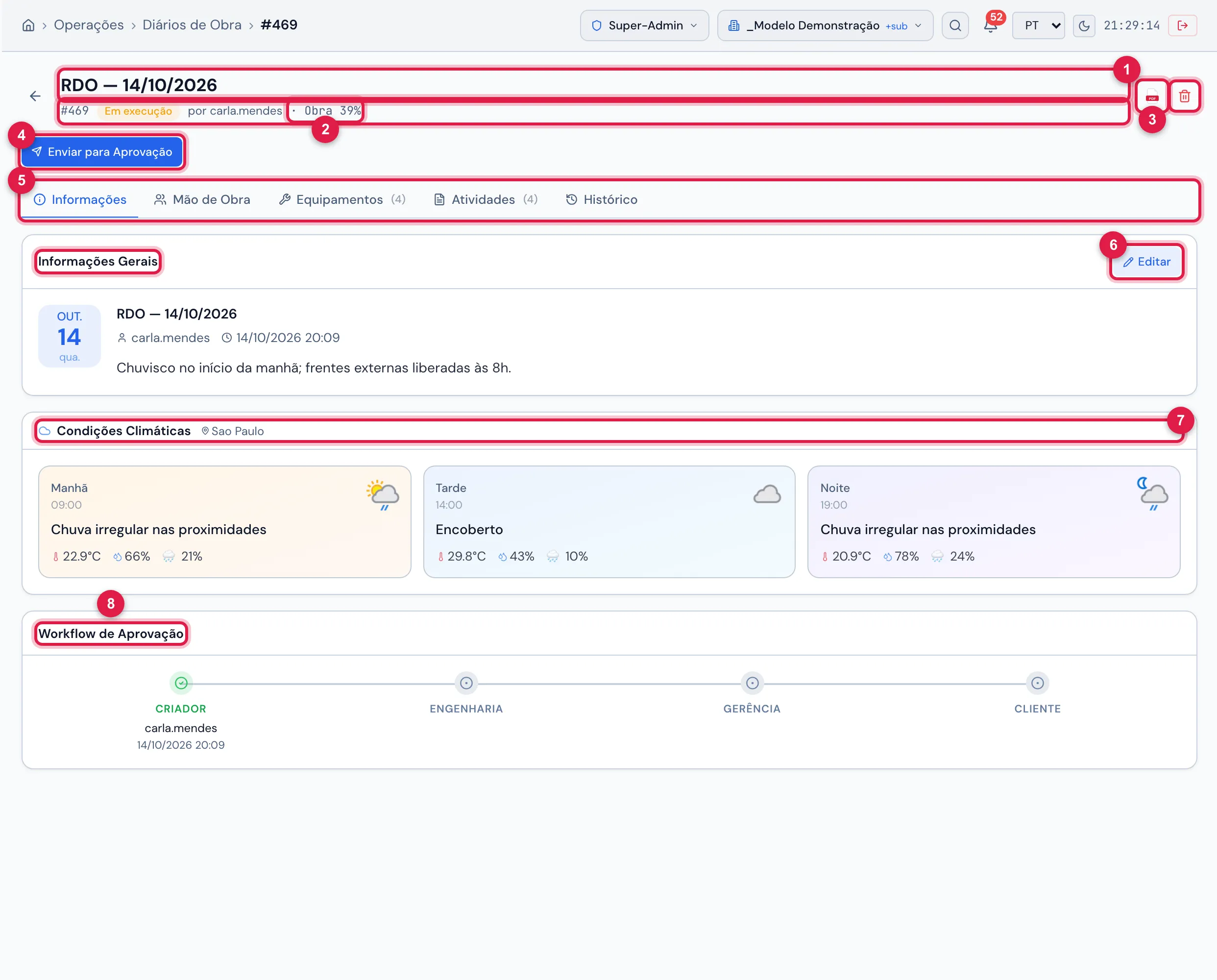Click the back arrow beside RDO title
The height and width of the screenshot is (980, 1217).
35,96
